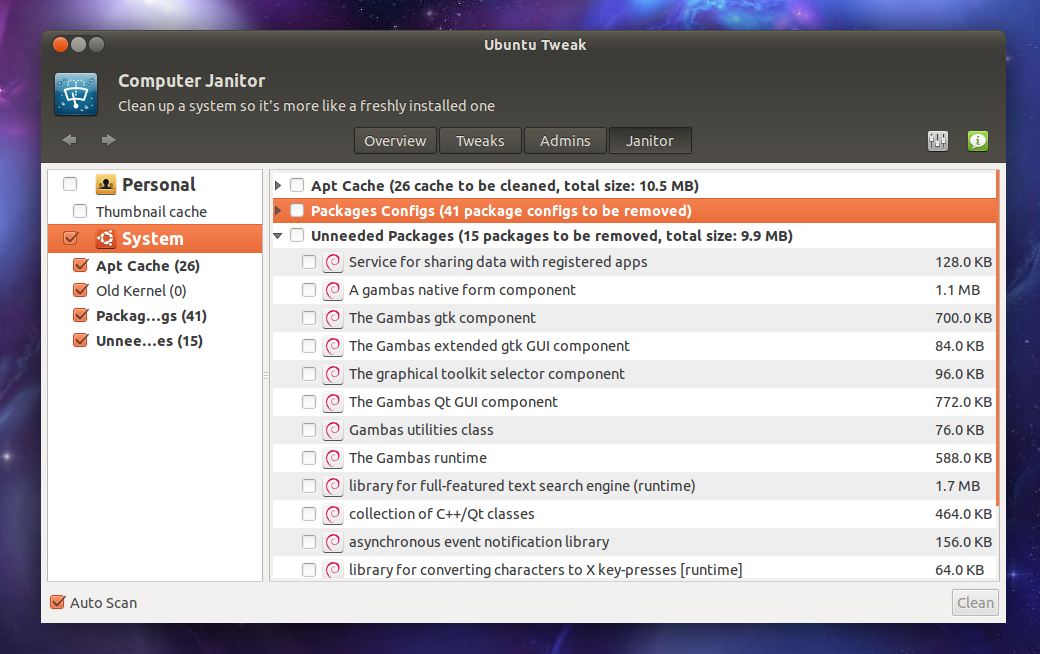Viewport: 1040px width, 654px height.
Task: Select the System category row
Action: click(155, 239)
